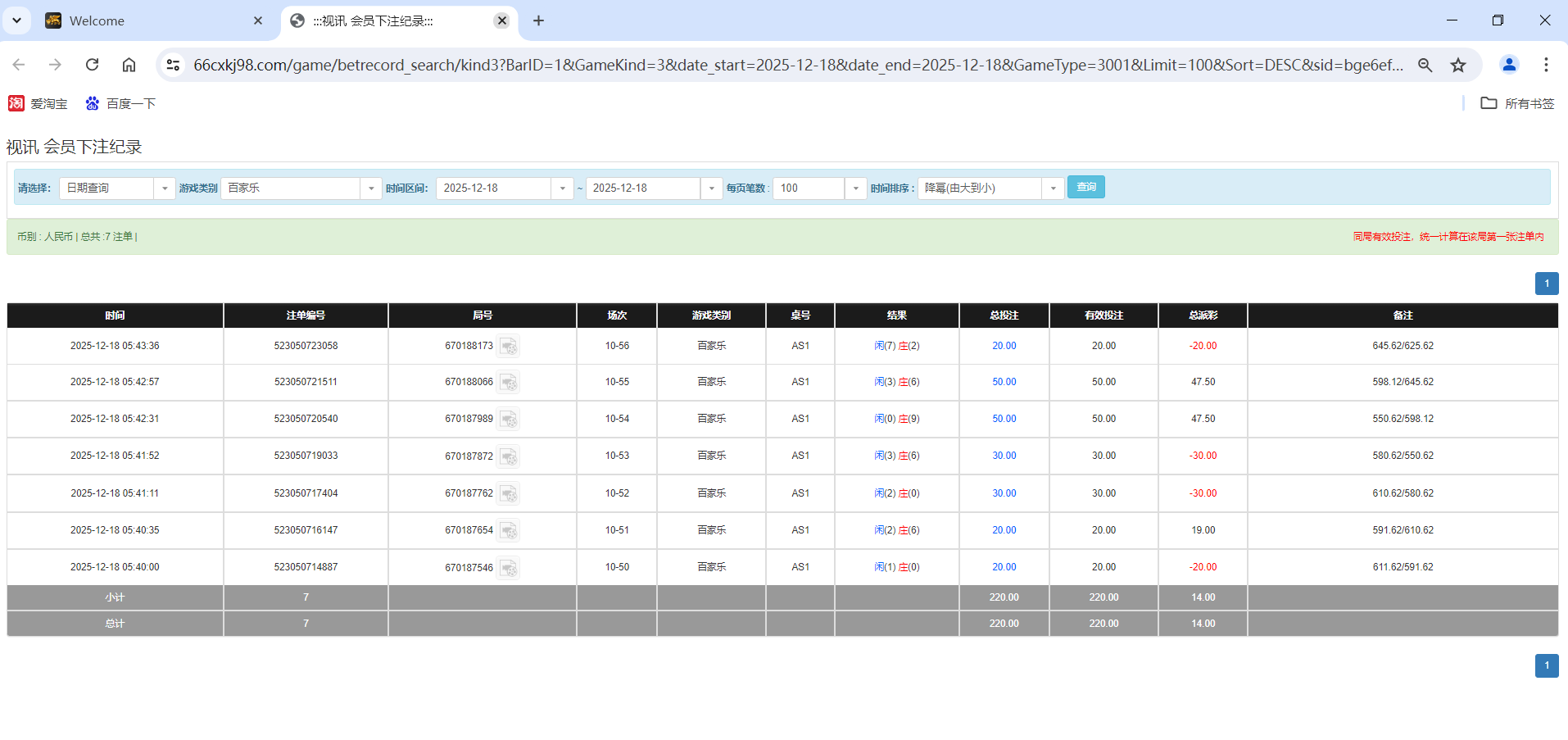The image size is (1568, 740).
Task: Reload the betting records page
Action: 92,65
